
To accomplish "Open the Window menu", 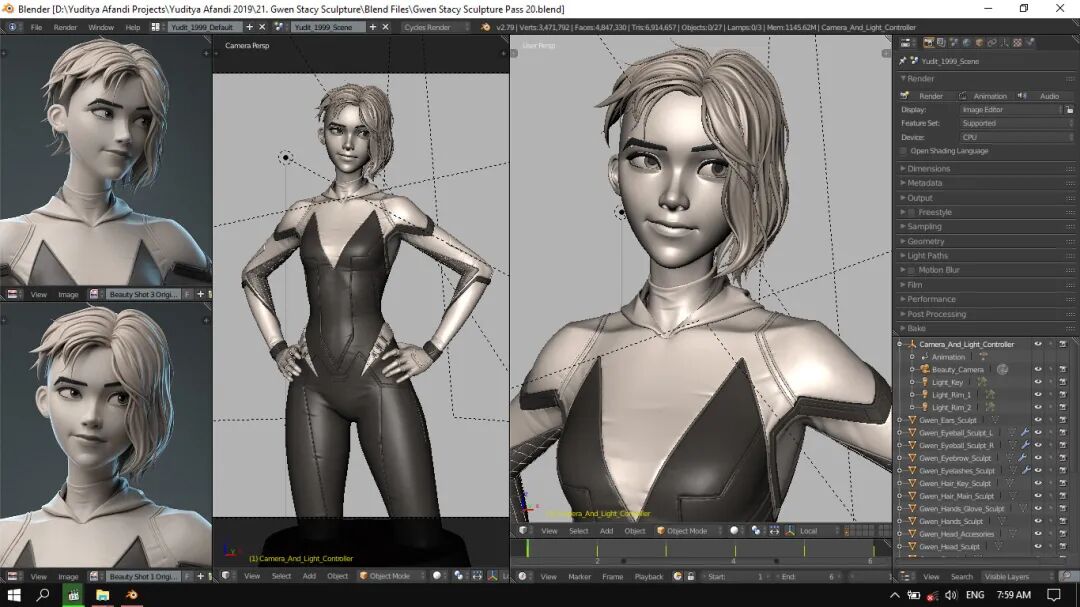I will tap(101, 28).
